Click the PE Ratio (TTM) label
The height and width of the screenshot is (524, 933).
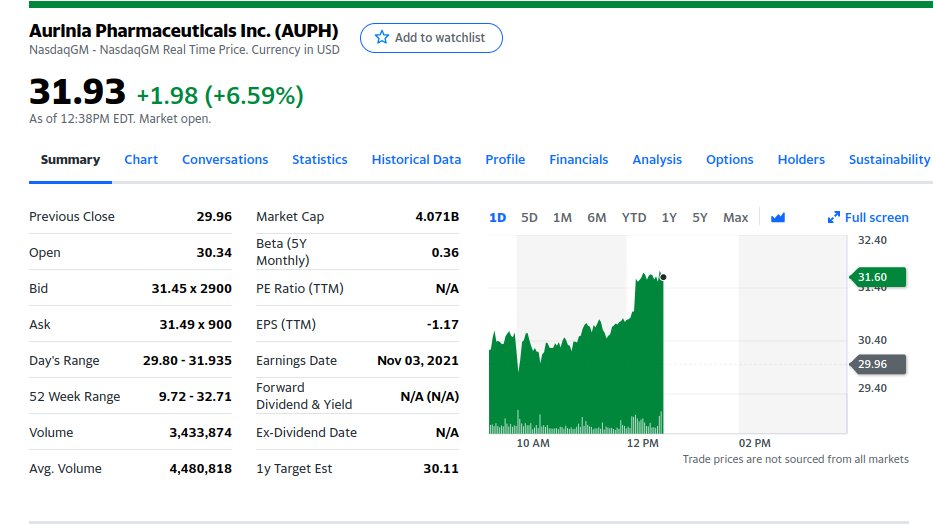[x=300, y=288]
